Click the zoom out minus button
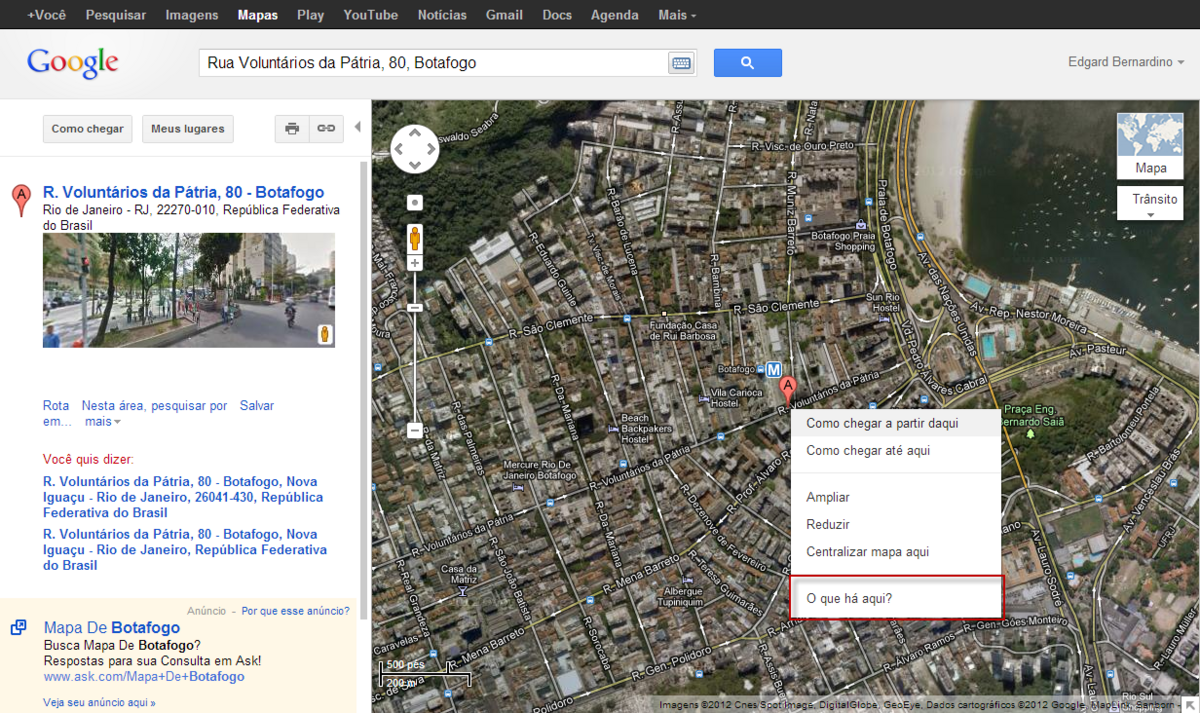1200x713 pixels. click(x=415, y=431)
